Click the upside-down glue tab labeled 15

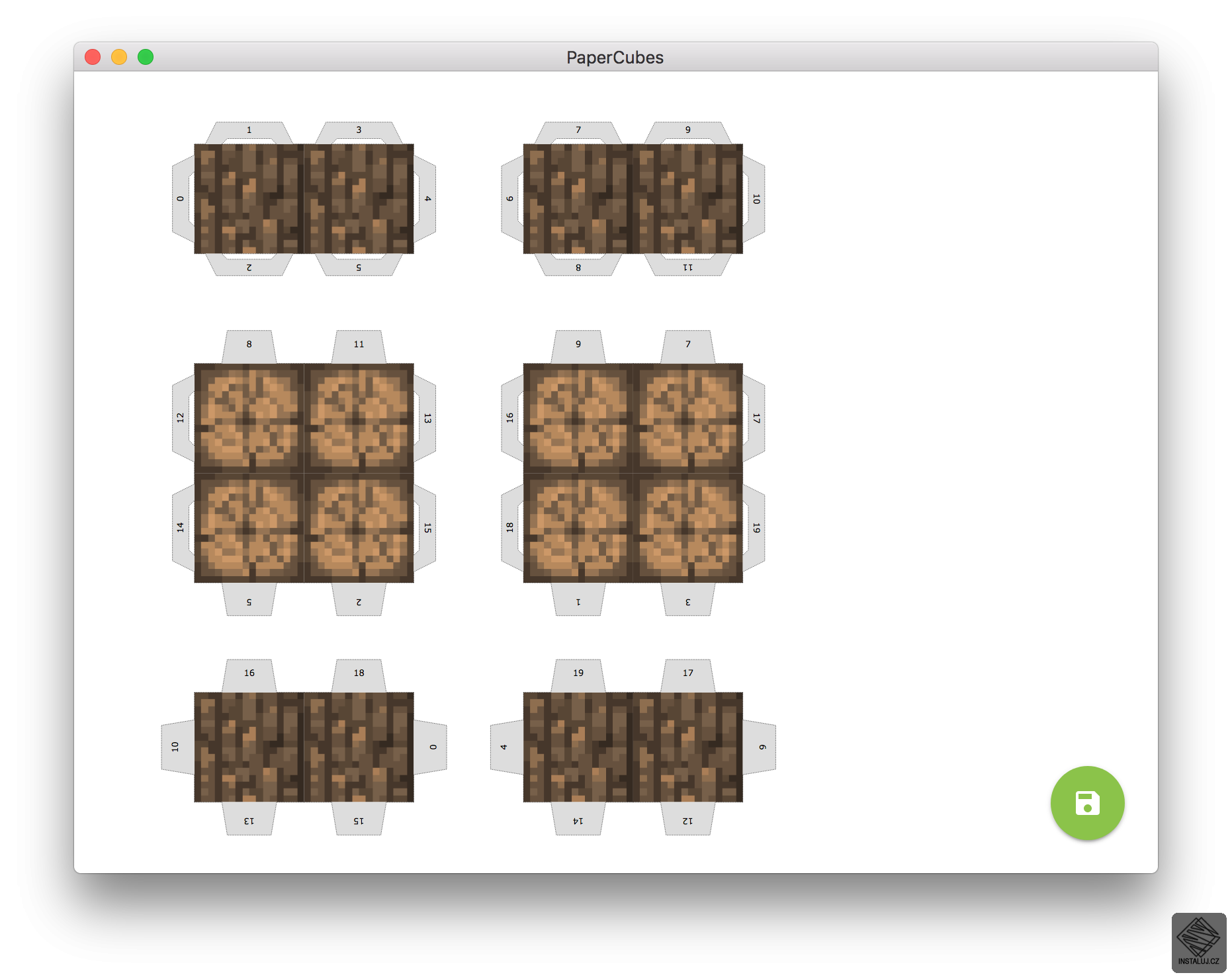coord(359,819)
